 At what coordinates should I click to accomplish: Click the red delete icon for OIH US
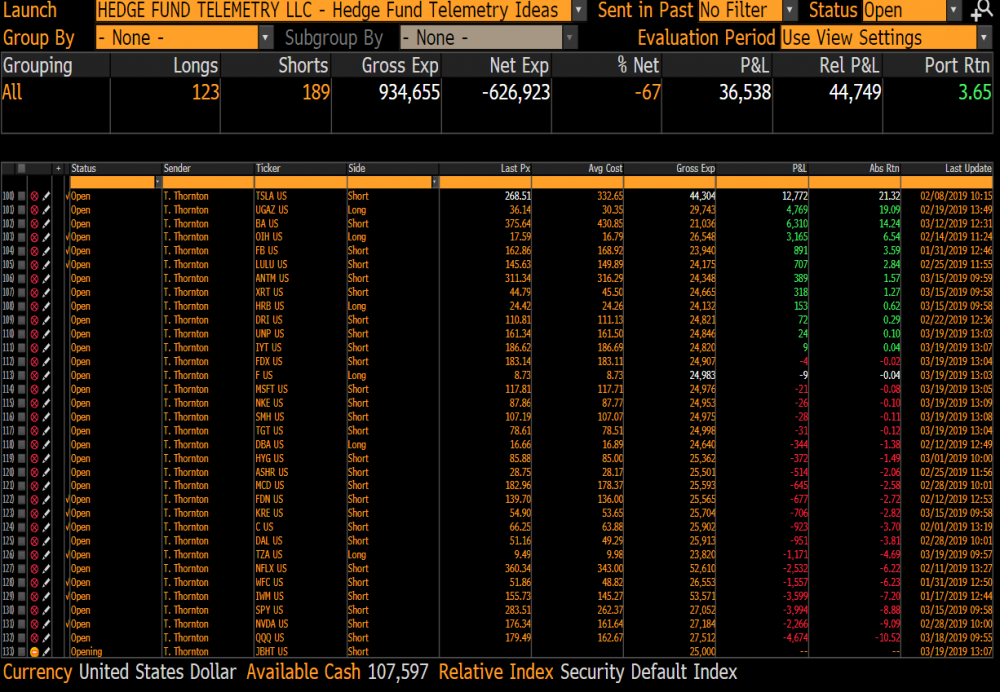point(34,238)
